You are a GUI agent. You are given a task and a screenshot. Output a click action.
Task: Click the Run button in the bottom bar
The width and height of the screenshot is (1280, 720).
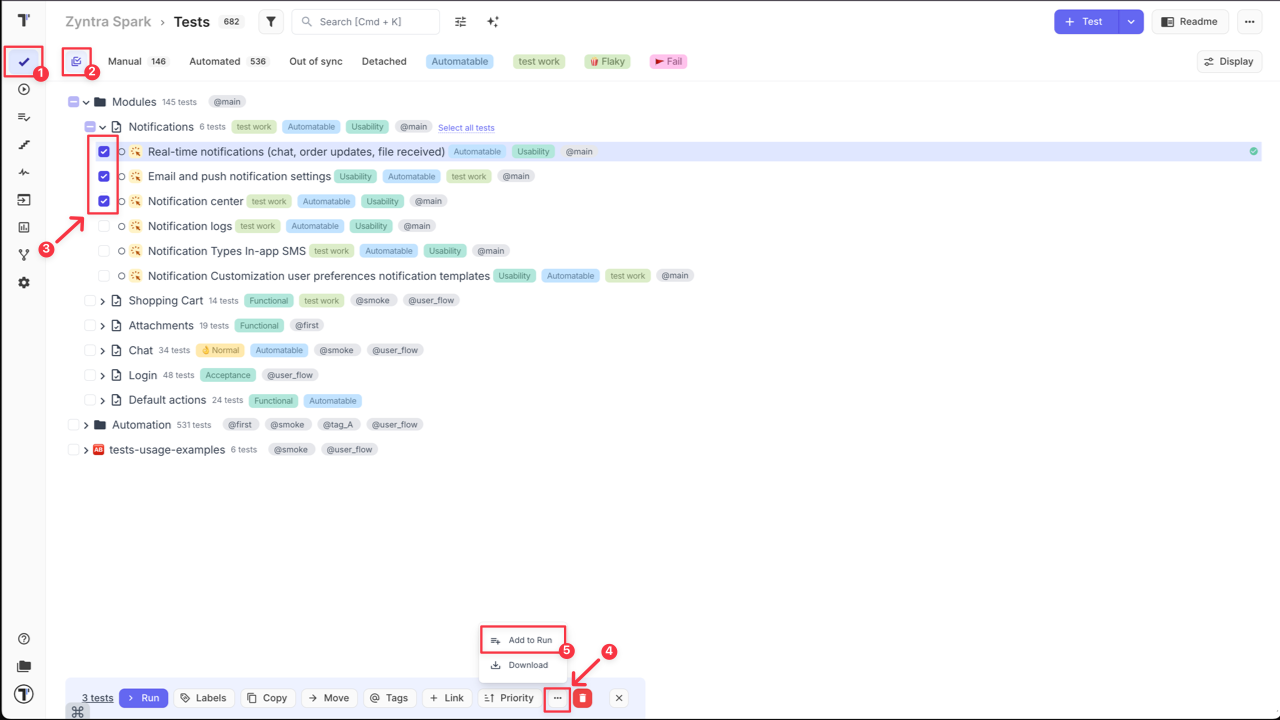tap(143, 697)
